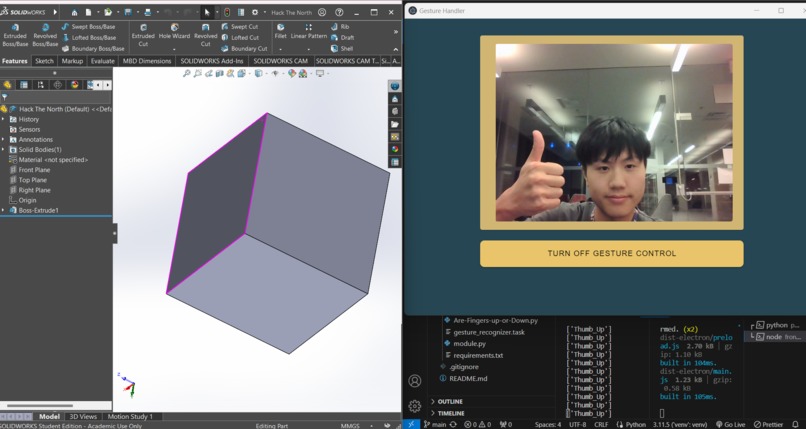Screen dimensions: 806x429
Task: Open the Hole Wizard dropdown arrow
Action: 174,49
